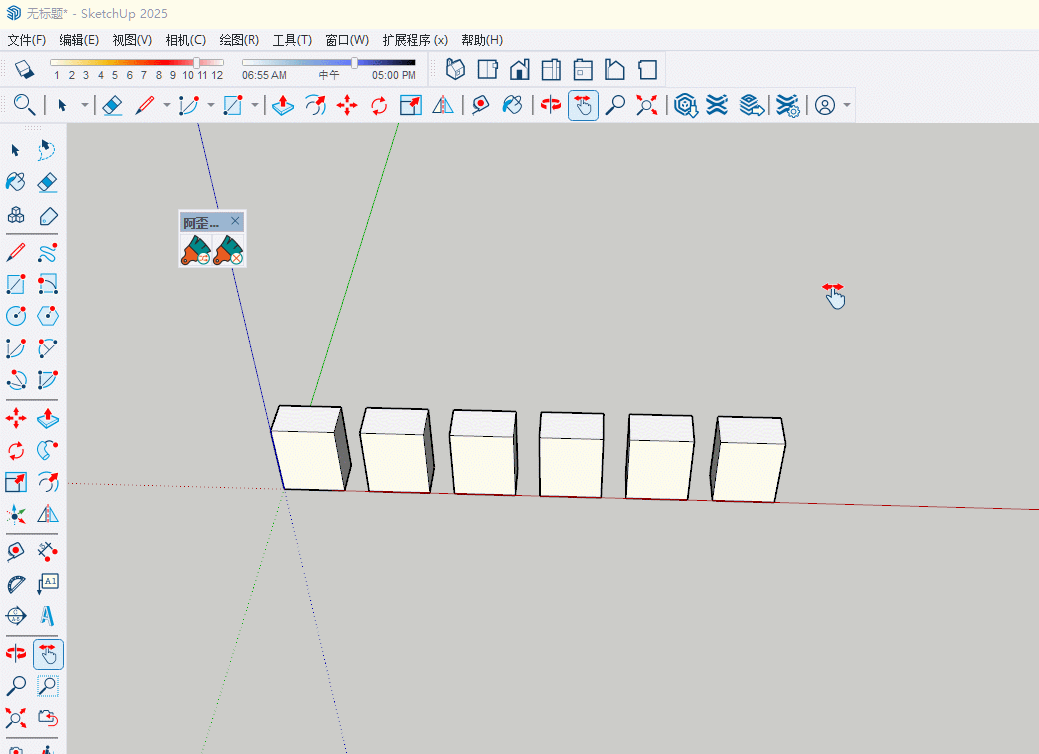
Task: Click the Search magnifier on top toolbar
Action: coord(24,105)
